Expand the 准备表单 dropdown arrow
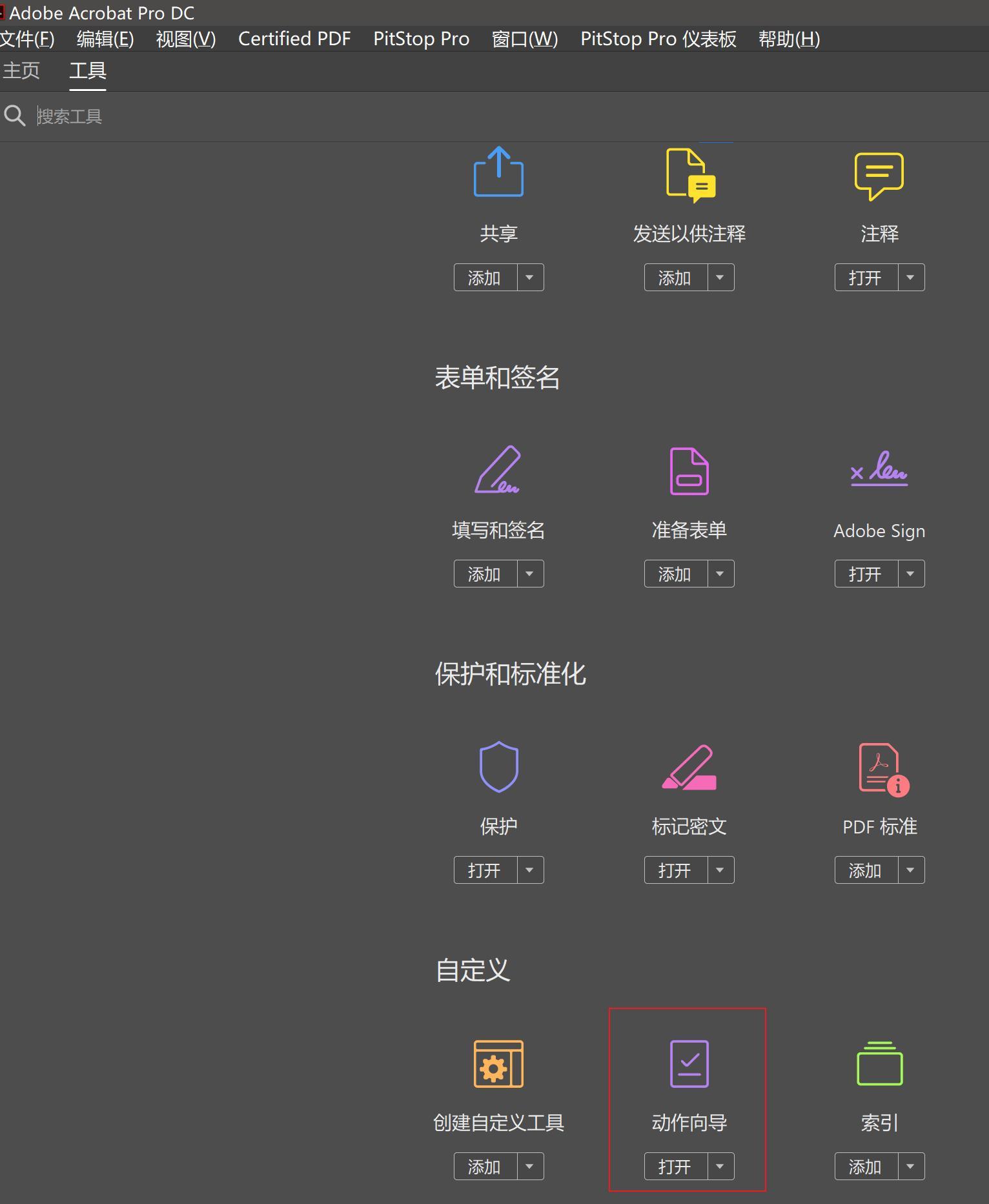Image resolution: width=989 pixels, height=1204 pixels. pos(720,574)
